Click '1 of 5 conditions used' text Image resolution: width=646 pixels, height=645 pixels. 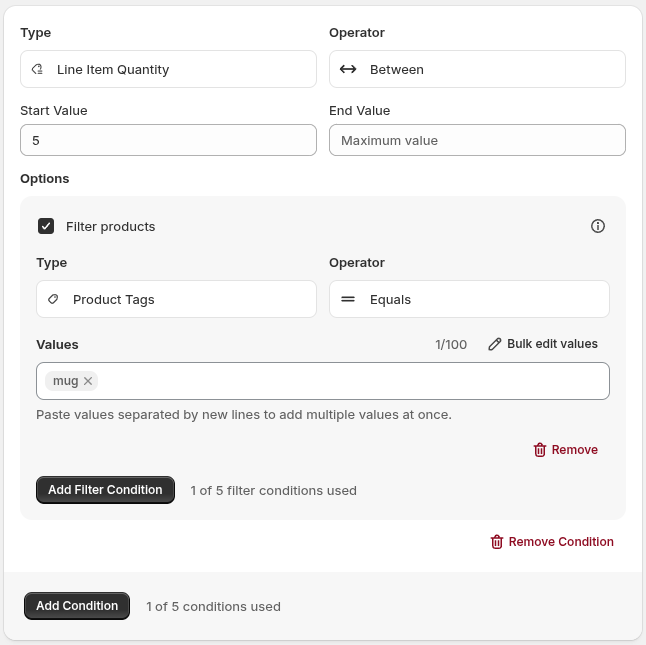pos(213,607)
